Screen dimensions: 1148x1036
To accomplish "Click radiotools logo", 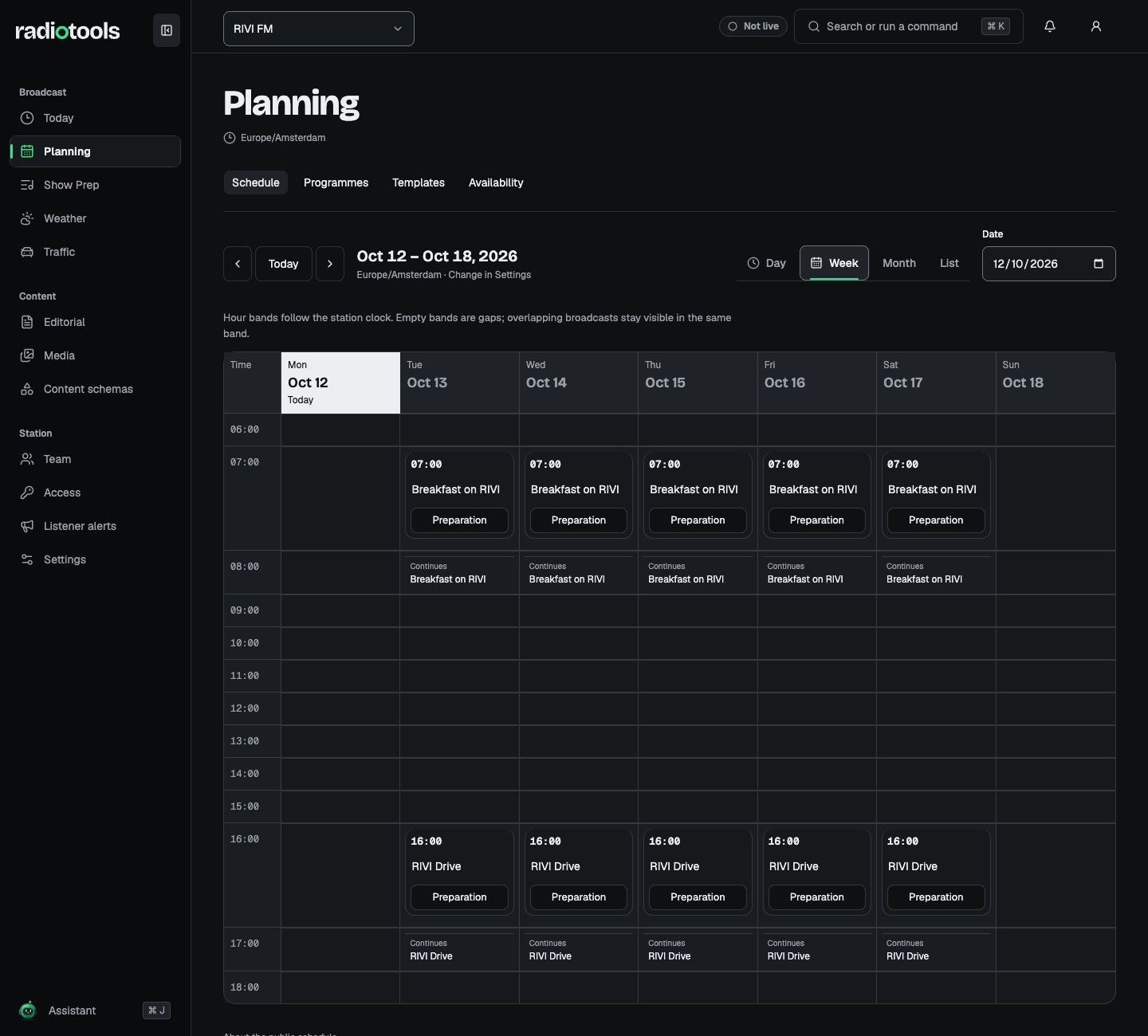I will pyautogui.click(x=68, y=31).
